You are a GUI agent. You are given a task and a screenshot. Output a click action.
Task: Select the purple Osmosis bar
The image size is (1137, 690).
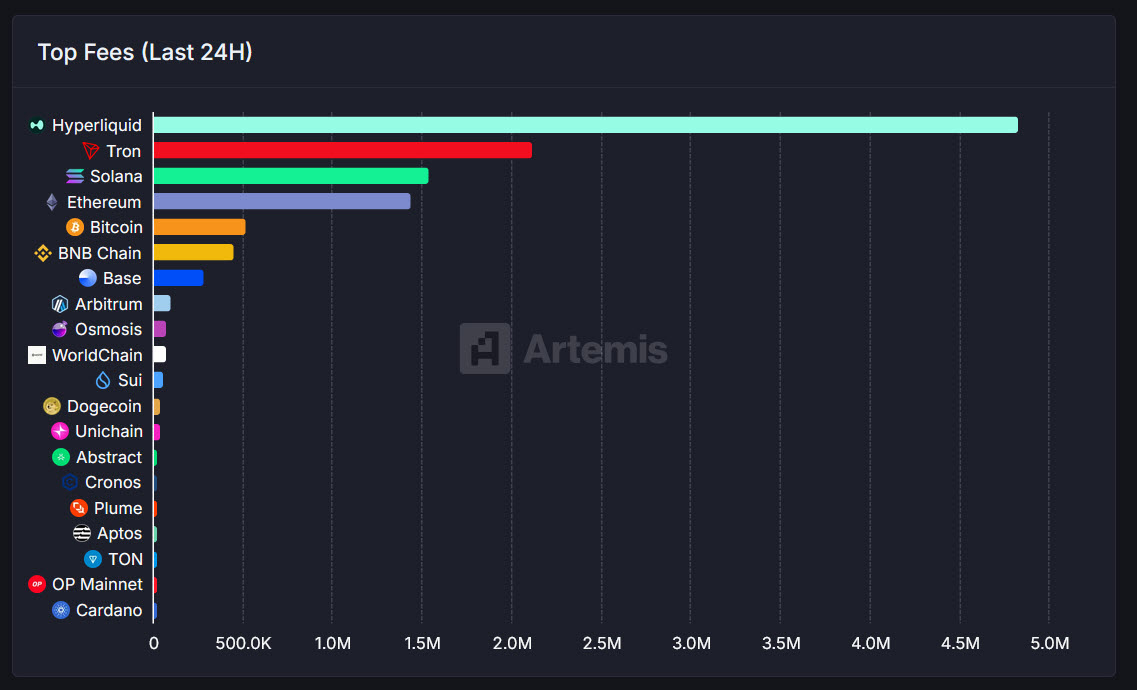pos(160,329)
